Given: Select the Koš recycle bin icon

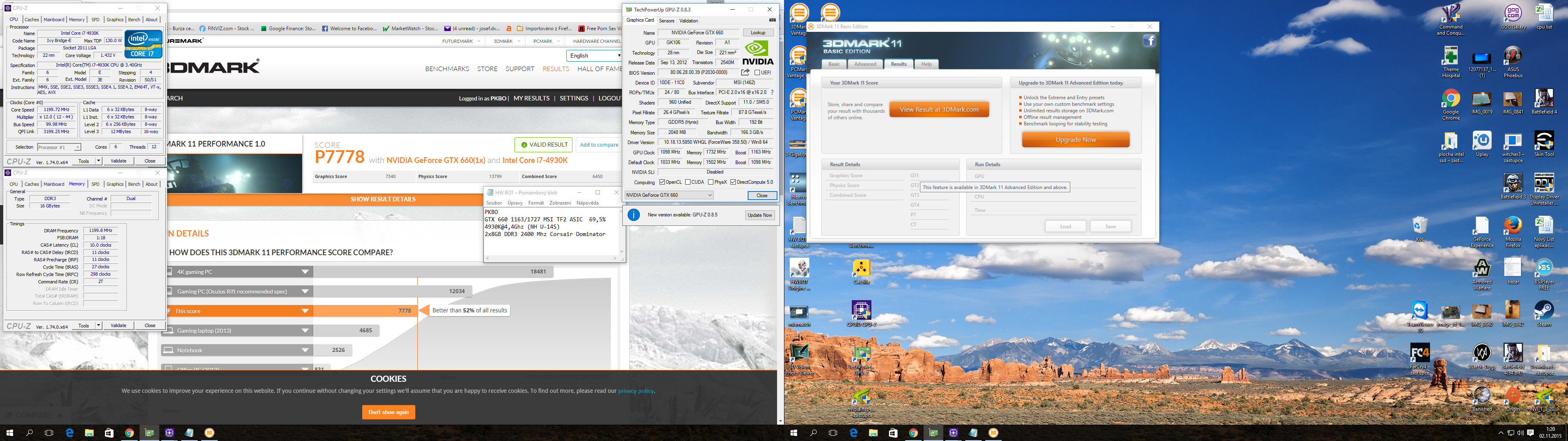Looking at the screenshot, I should tap(1419, 229).
